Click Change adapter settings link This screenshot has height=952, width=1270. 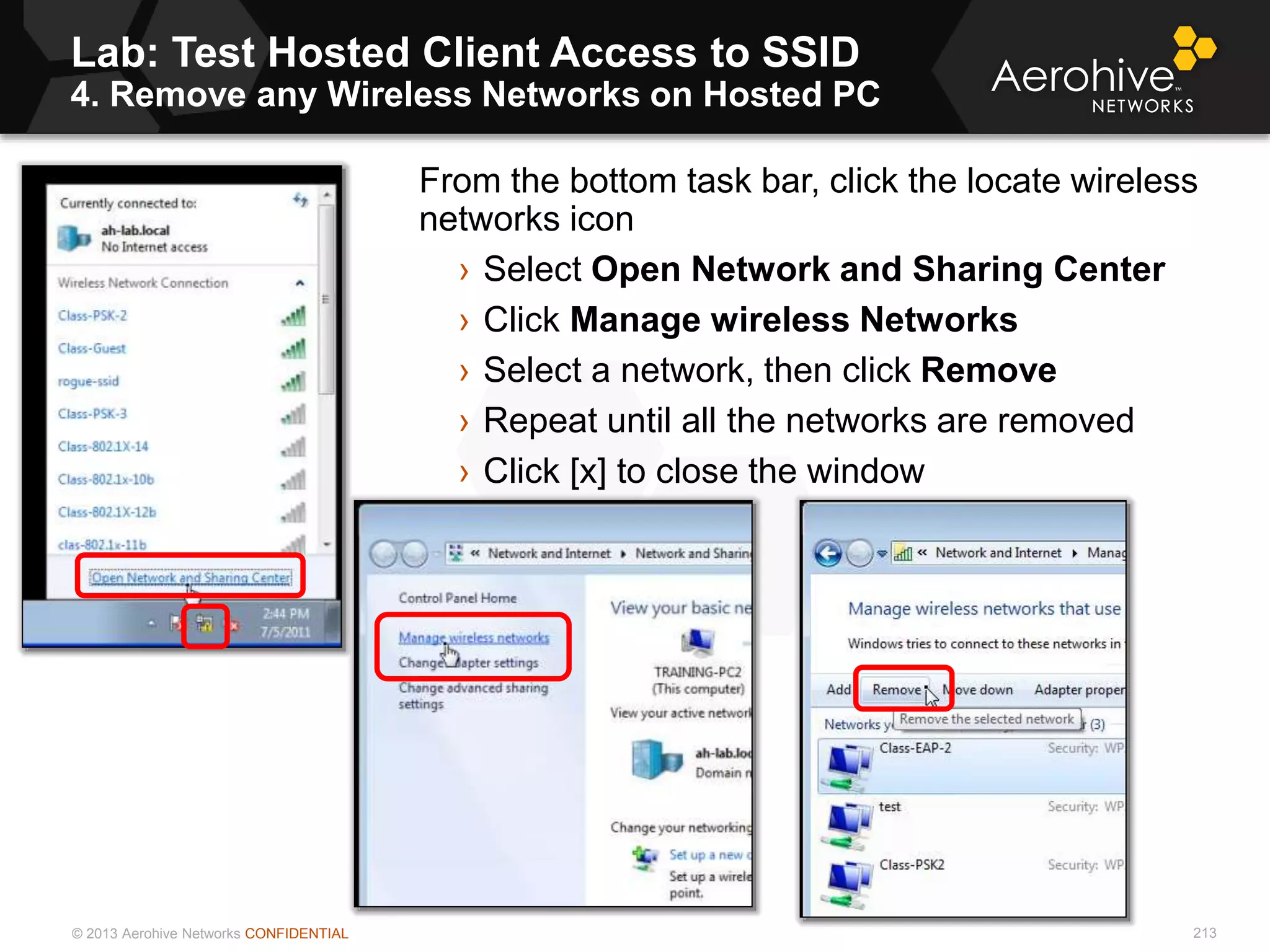[x=468, y=663]
